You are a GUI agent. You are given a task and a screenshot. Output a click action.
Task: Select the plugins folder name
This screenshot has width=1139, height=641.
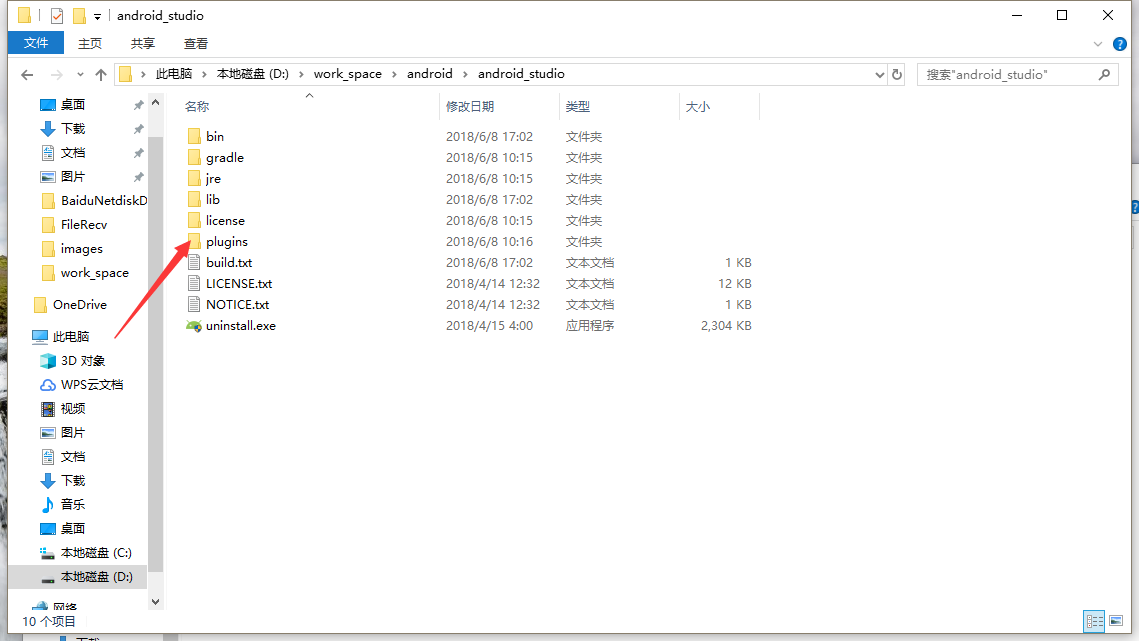(x=227, y=241)
